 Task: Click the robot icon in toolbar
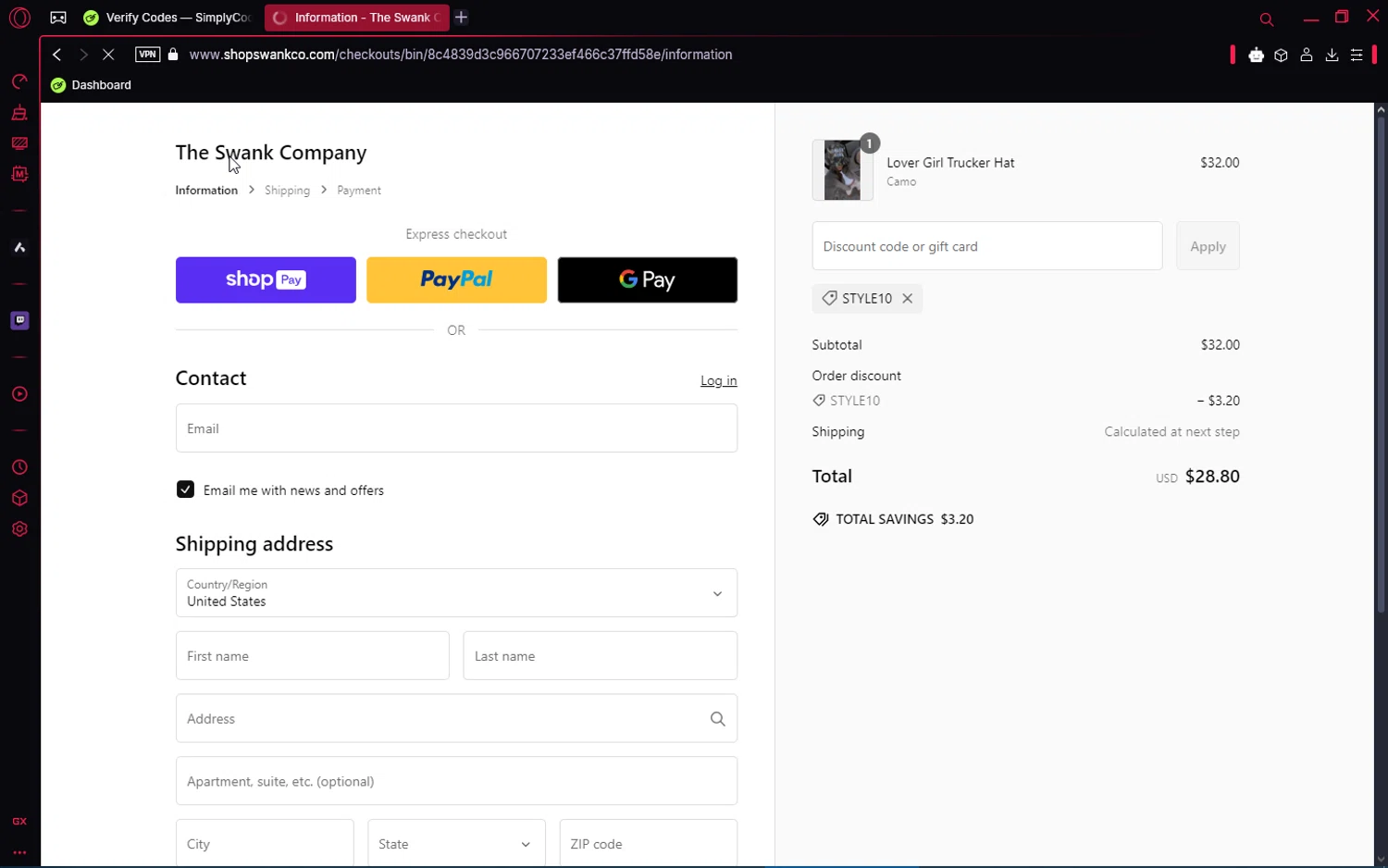1256,56
